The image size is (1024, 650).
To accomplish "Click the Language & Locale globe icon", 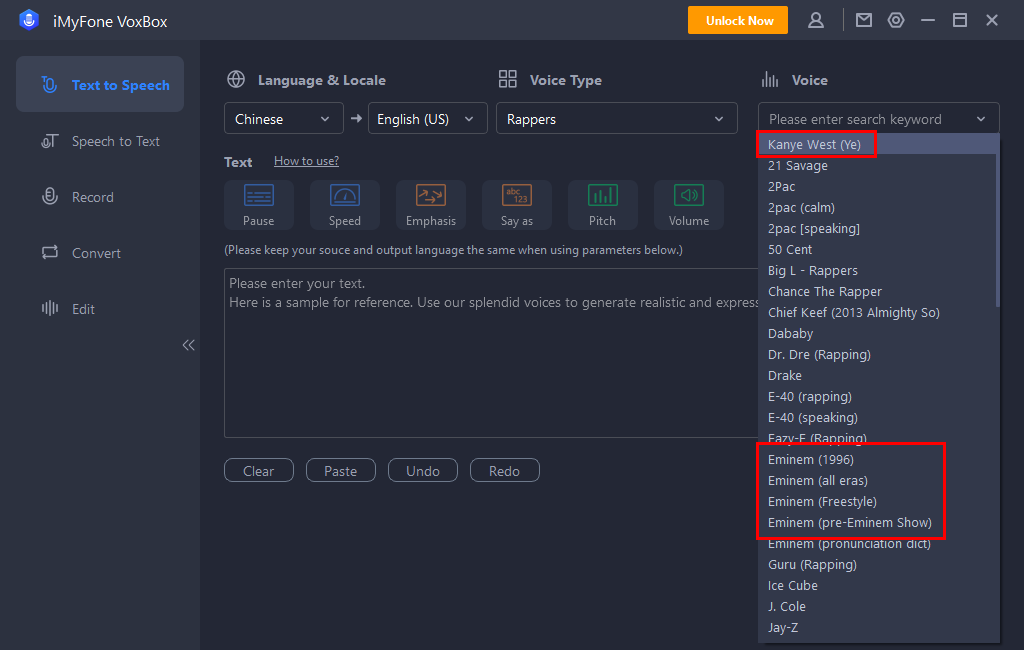I will coord(236,80).
